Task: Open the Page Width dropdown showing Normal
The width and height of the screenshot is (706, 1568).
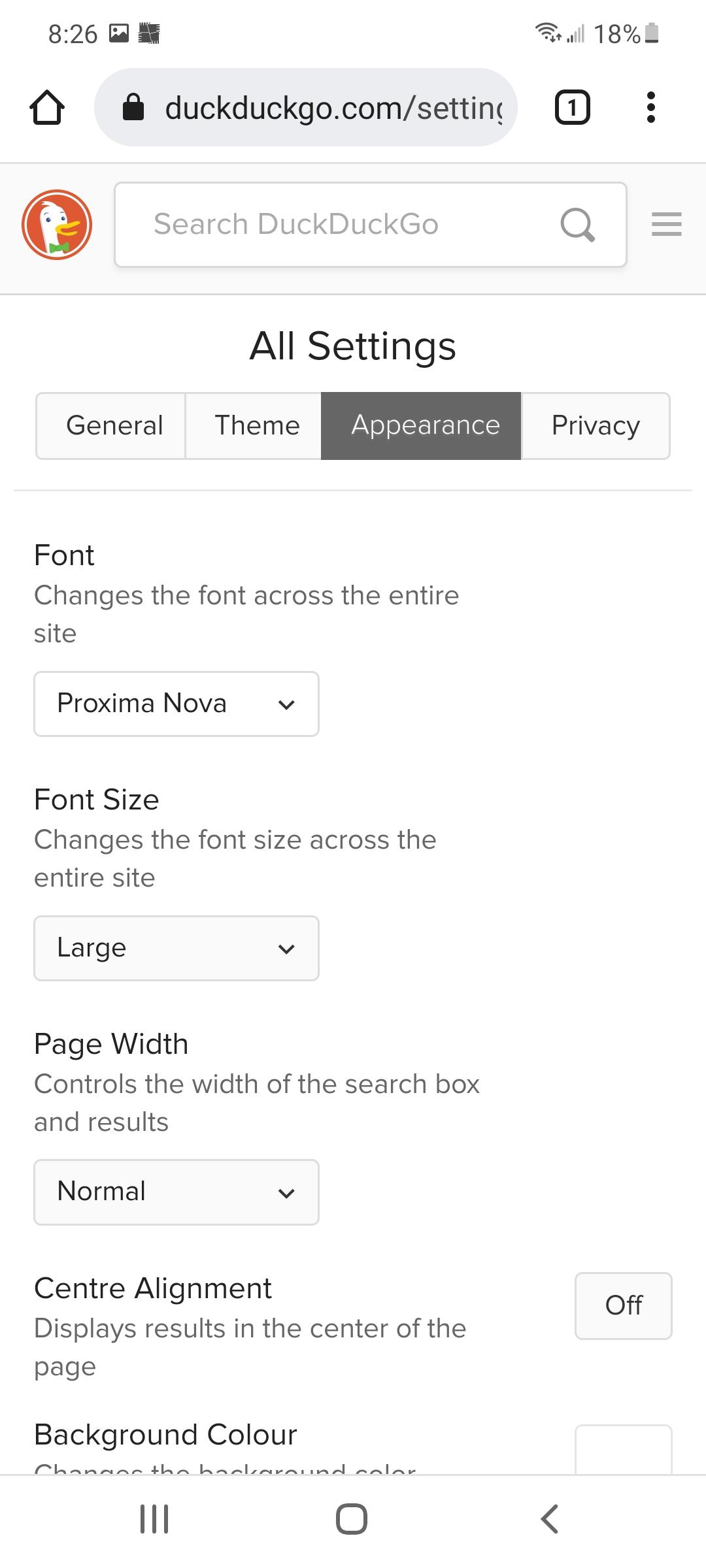Action: tap(176, 1192)
